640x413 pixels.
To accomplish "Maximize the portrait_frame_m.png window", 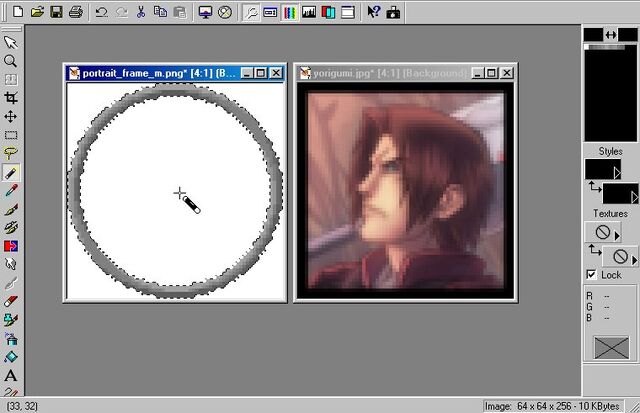I will click(x=261, y=73).
